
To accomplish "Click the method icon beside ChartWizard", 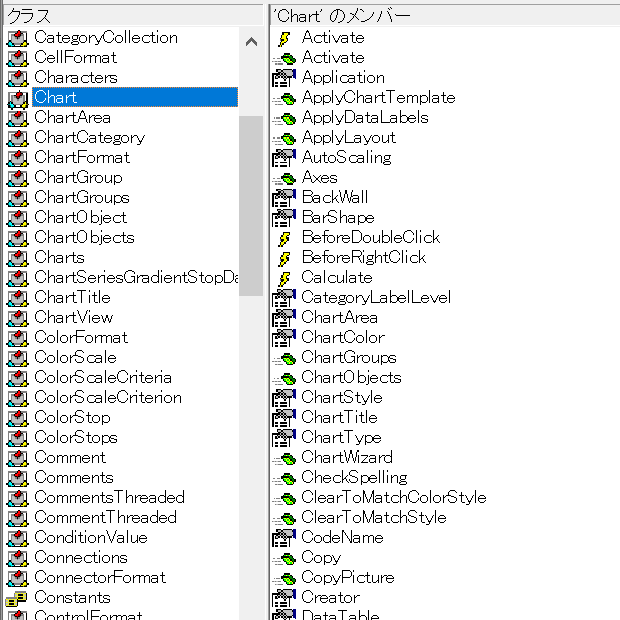I will (x=284, y=459).
